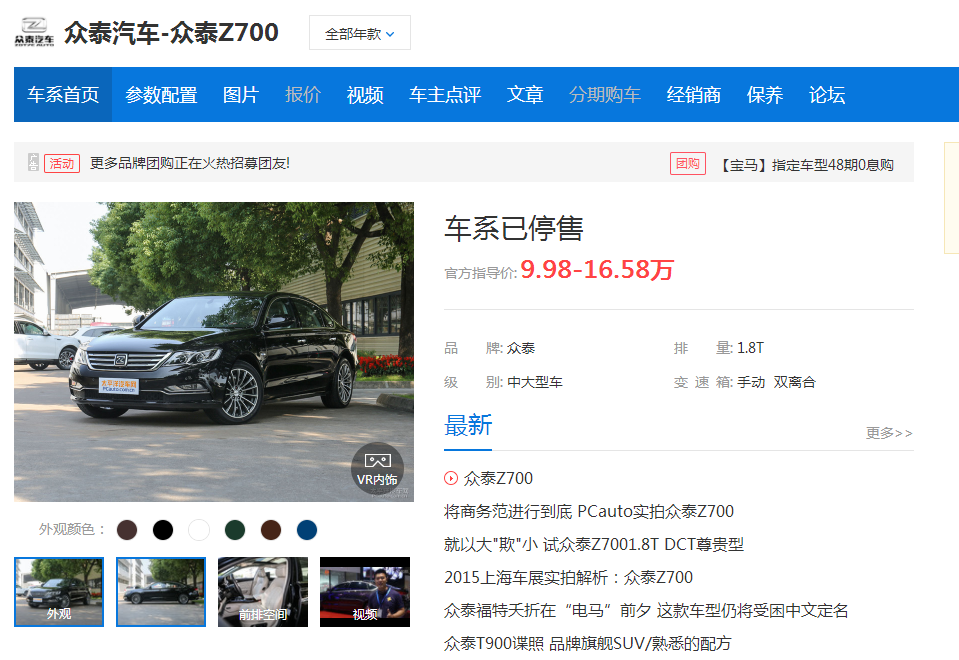The image size is (959, 660).
Task: Open 宝马指定车型48期0息购 promo link
Action: pyautogui.click(x=805, y=165)
